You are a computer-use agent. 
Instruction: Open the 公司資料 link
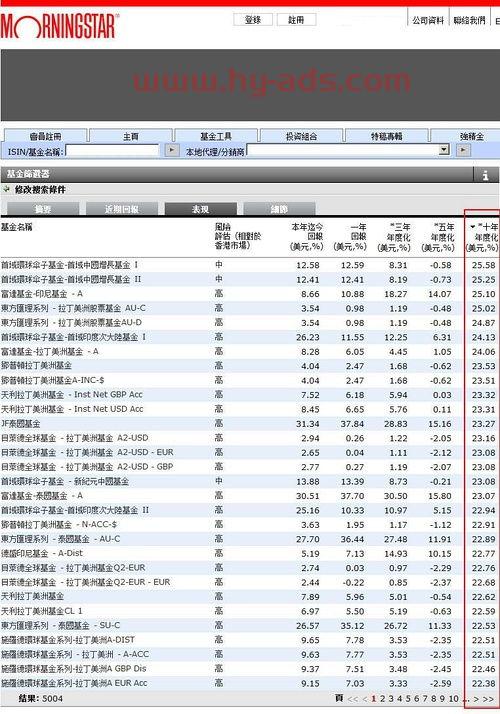[428, 20]
